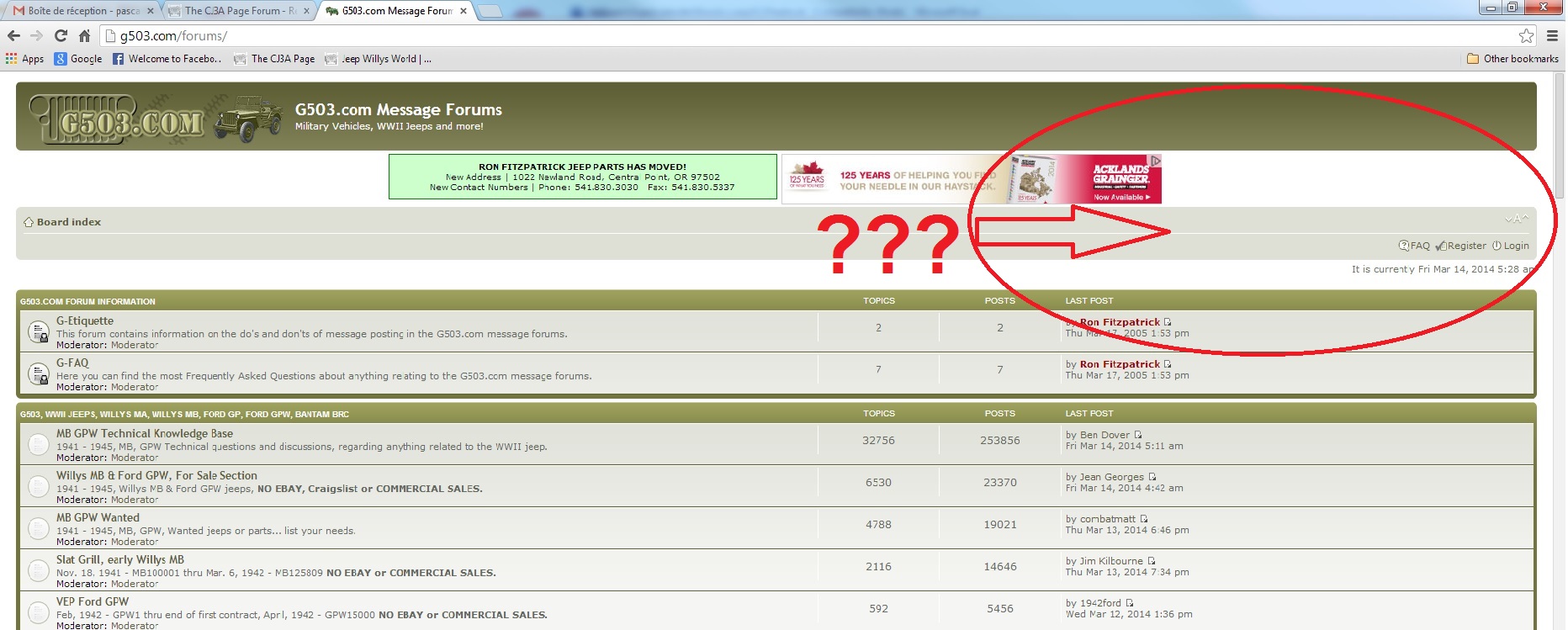The width and height of the screenshot is (1568, 630).
Task: Go to browser home icon
Action: pyautogui.click(x=84, y=35)
